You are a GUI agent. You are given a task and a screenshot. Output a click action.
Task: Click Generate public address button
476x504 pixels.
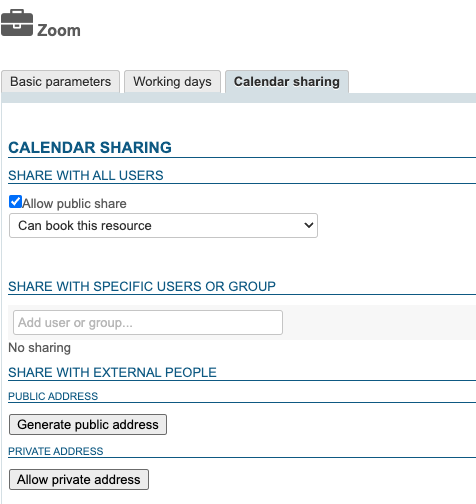(88, 425)
